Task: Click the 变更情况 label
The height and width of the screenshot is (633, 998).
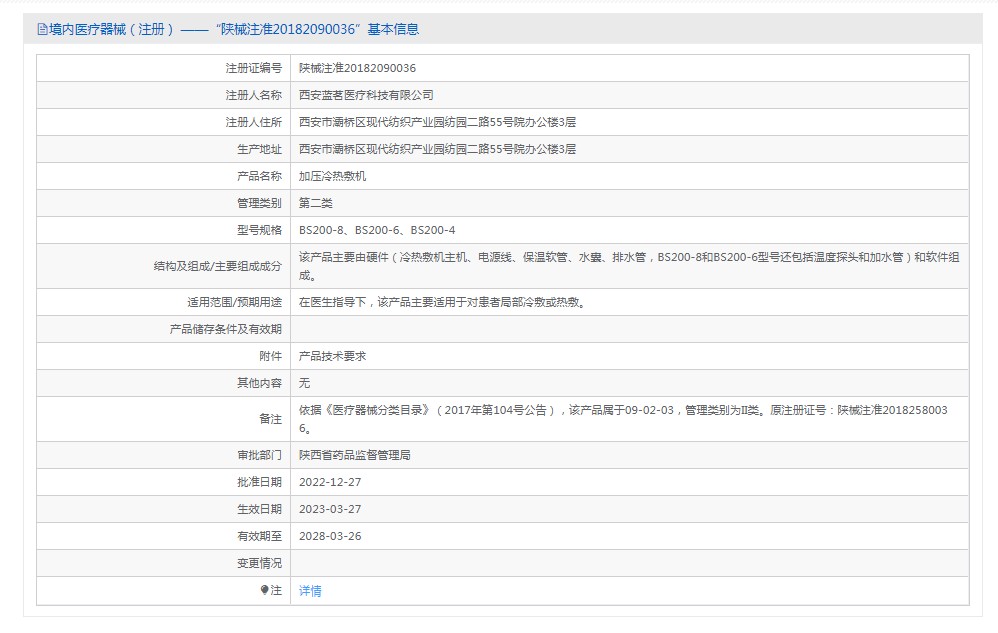Action: click(x=259, y=563)
